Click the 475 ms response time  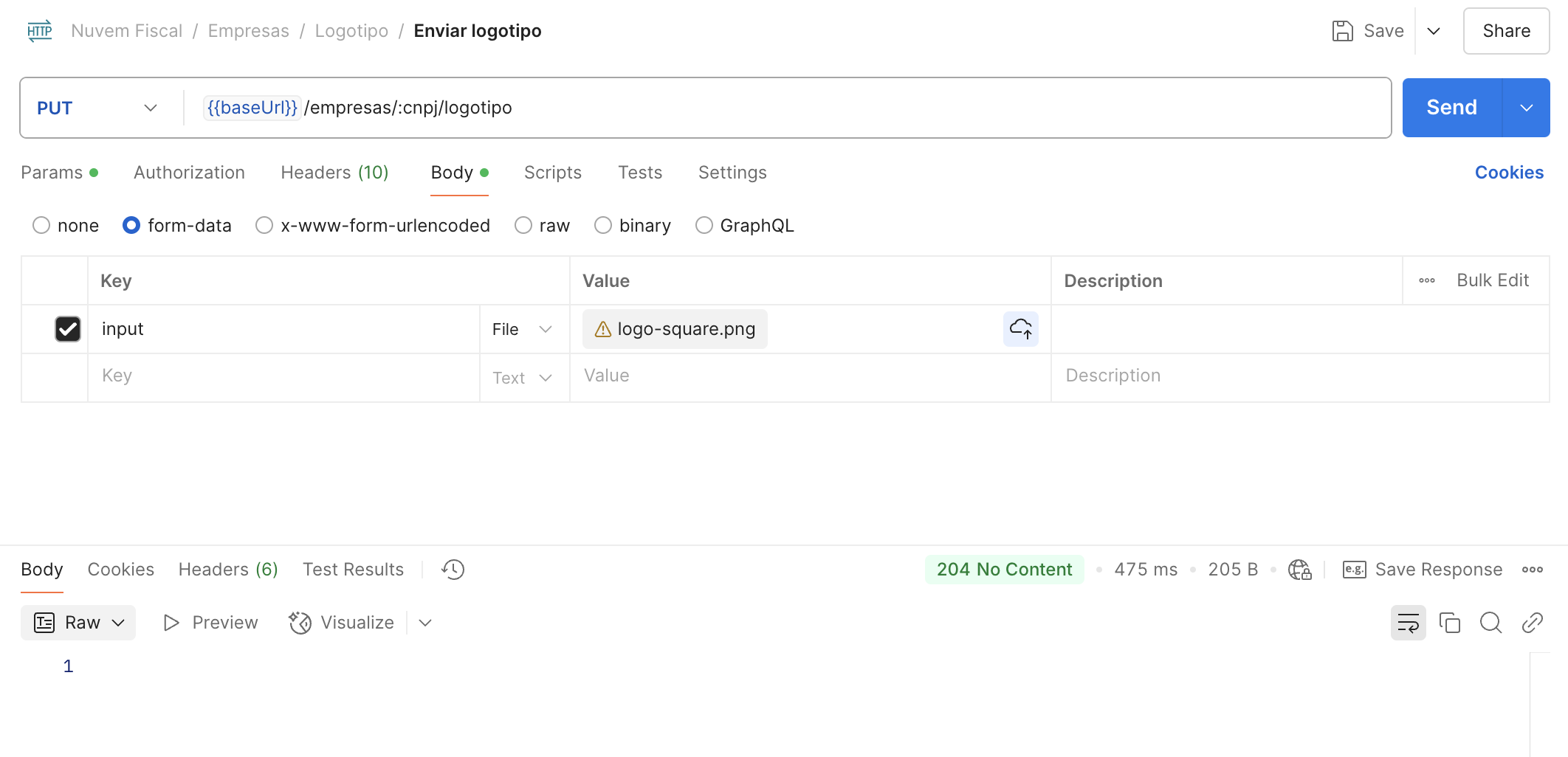click(x=1146, y=570)
